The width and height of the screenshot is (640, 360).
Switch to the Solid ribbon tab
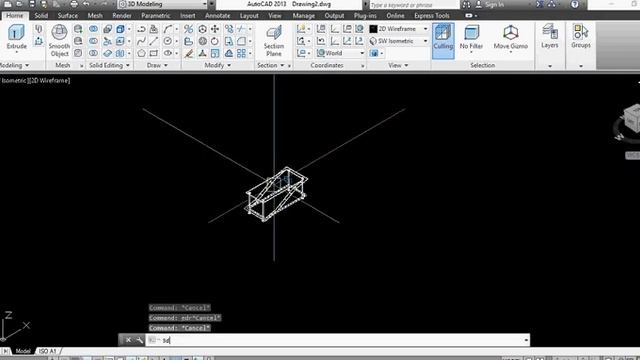point(41,16)
